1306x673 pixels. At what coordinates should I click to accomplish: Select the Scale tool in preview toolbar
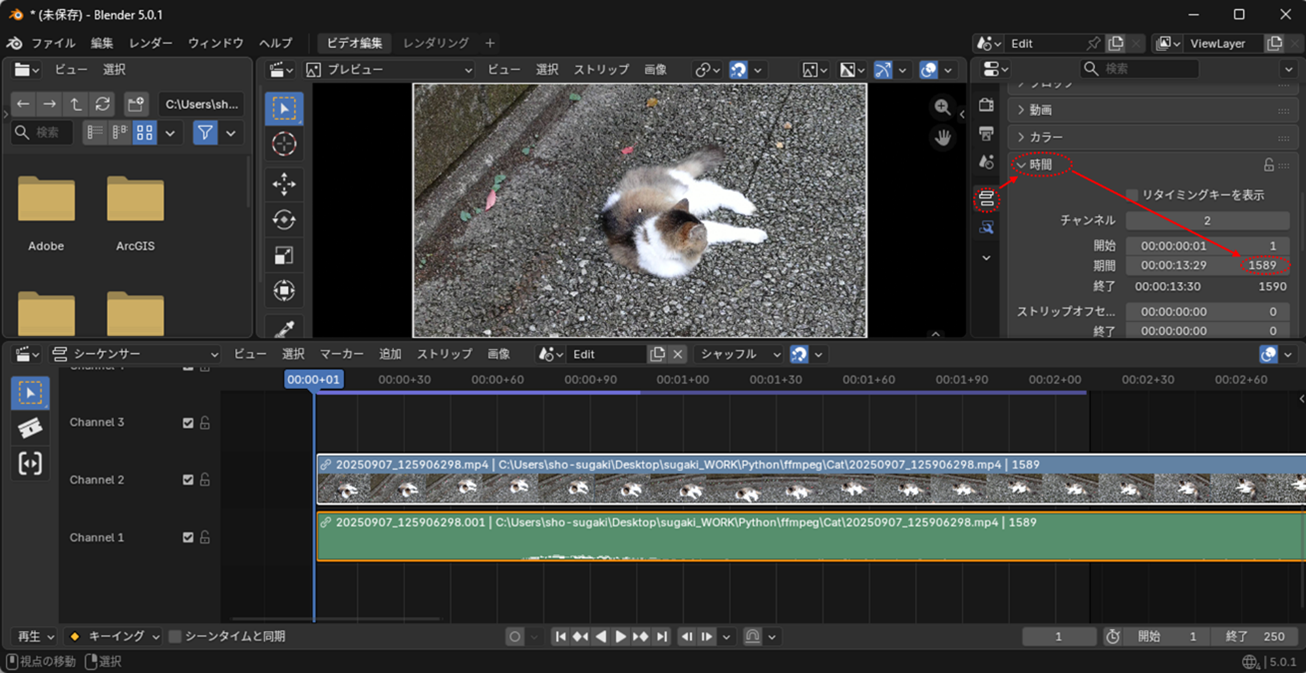(284, 256)
